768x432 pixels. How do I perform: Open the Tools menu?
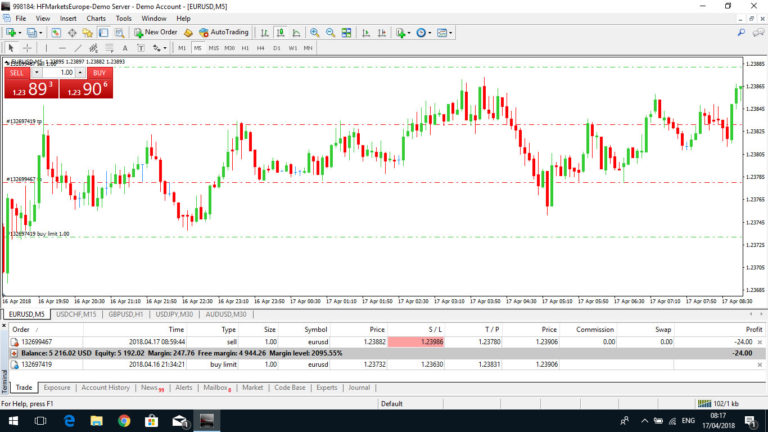[123, 19]
